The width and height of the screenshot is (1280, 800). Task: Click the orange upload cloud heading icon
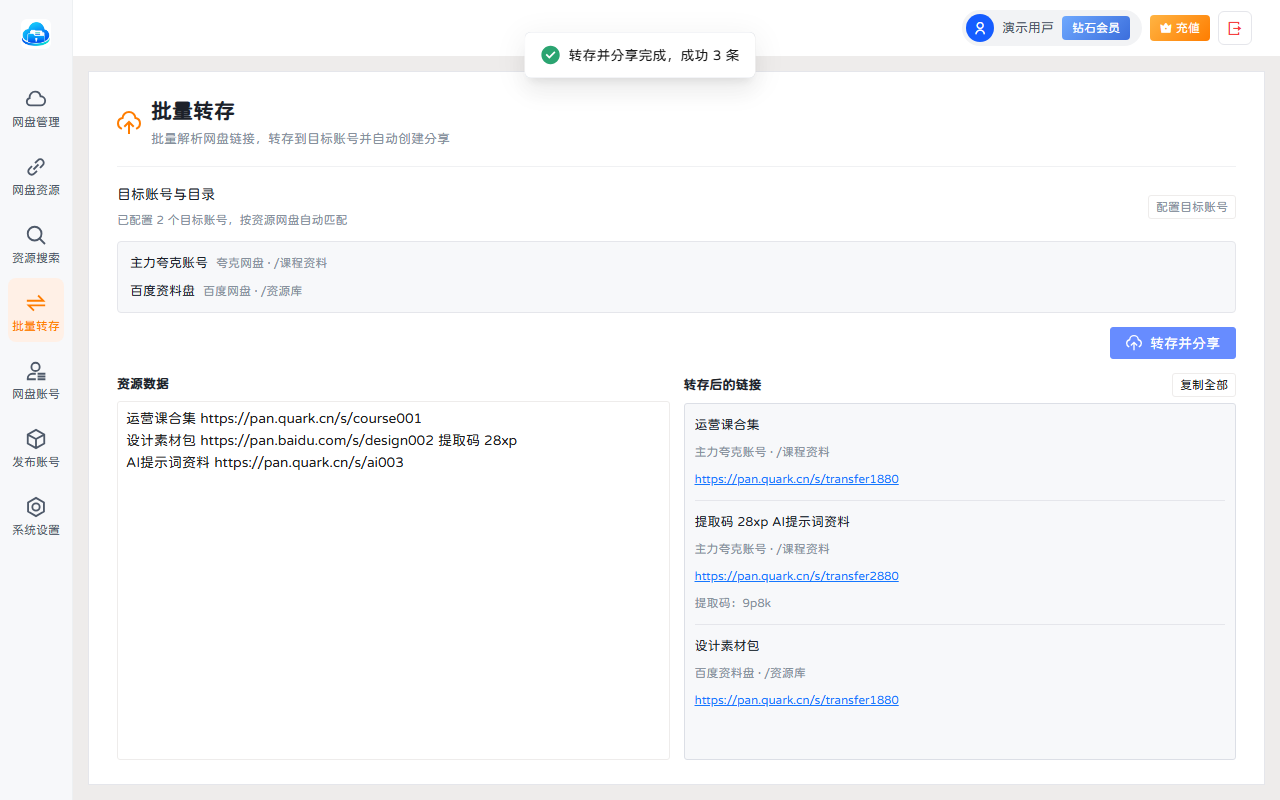129,123
